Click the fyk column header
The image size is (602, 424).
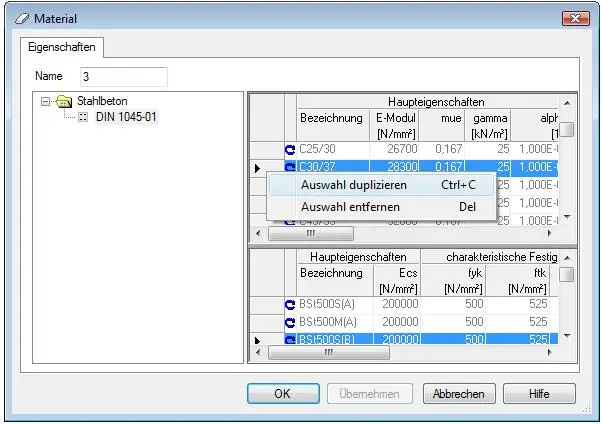pos(454,280)
